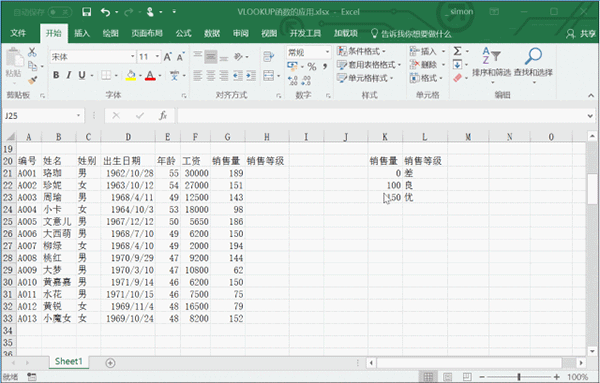600x383 pixels.
Task: Switch to the 插入 ribbon tab
Action: click(82, 33)
